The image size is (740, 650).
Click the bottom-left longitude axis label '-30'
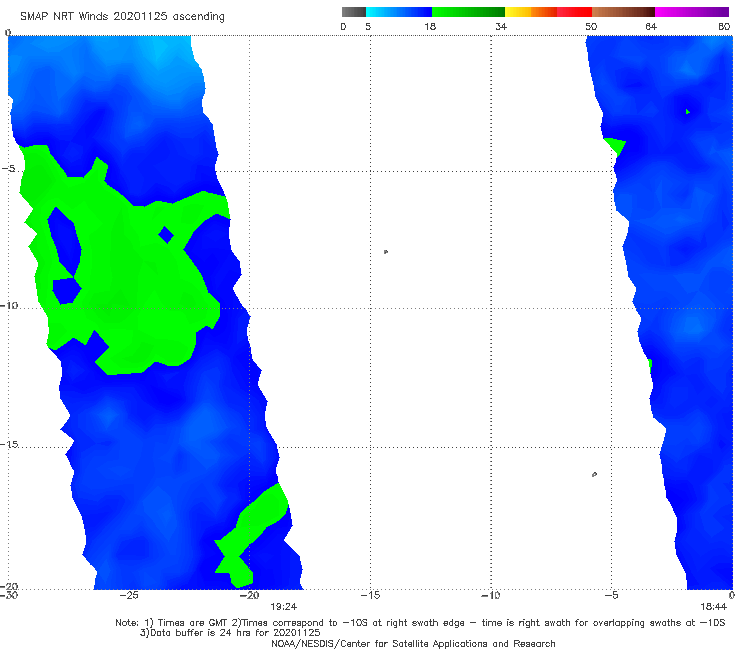[x=8, y=596]
